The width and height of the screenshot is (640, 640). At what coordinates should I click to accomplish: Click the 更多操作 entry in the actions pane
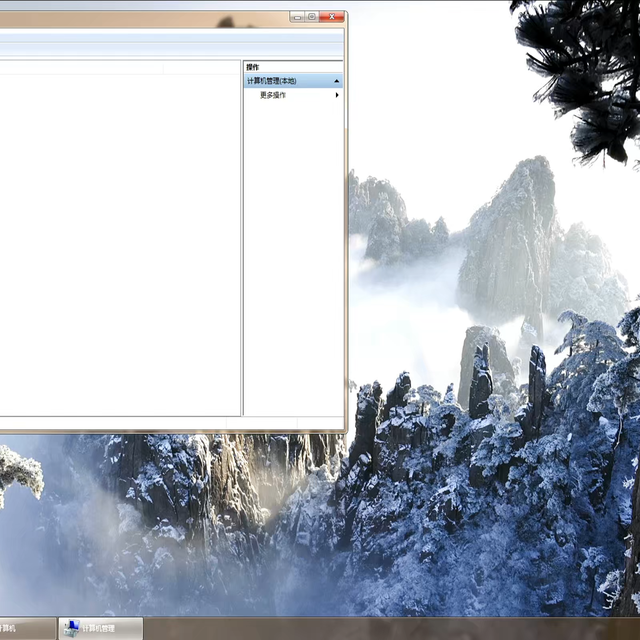[273, 95]
